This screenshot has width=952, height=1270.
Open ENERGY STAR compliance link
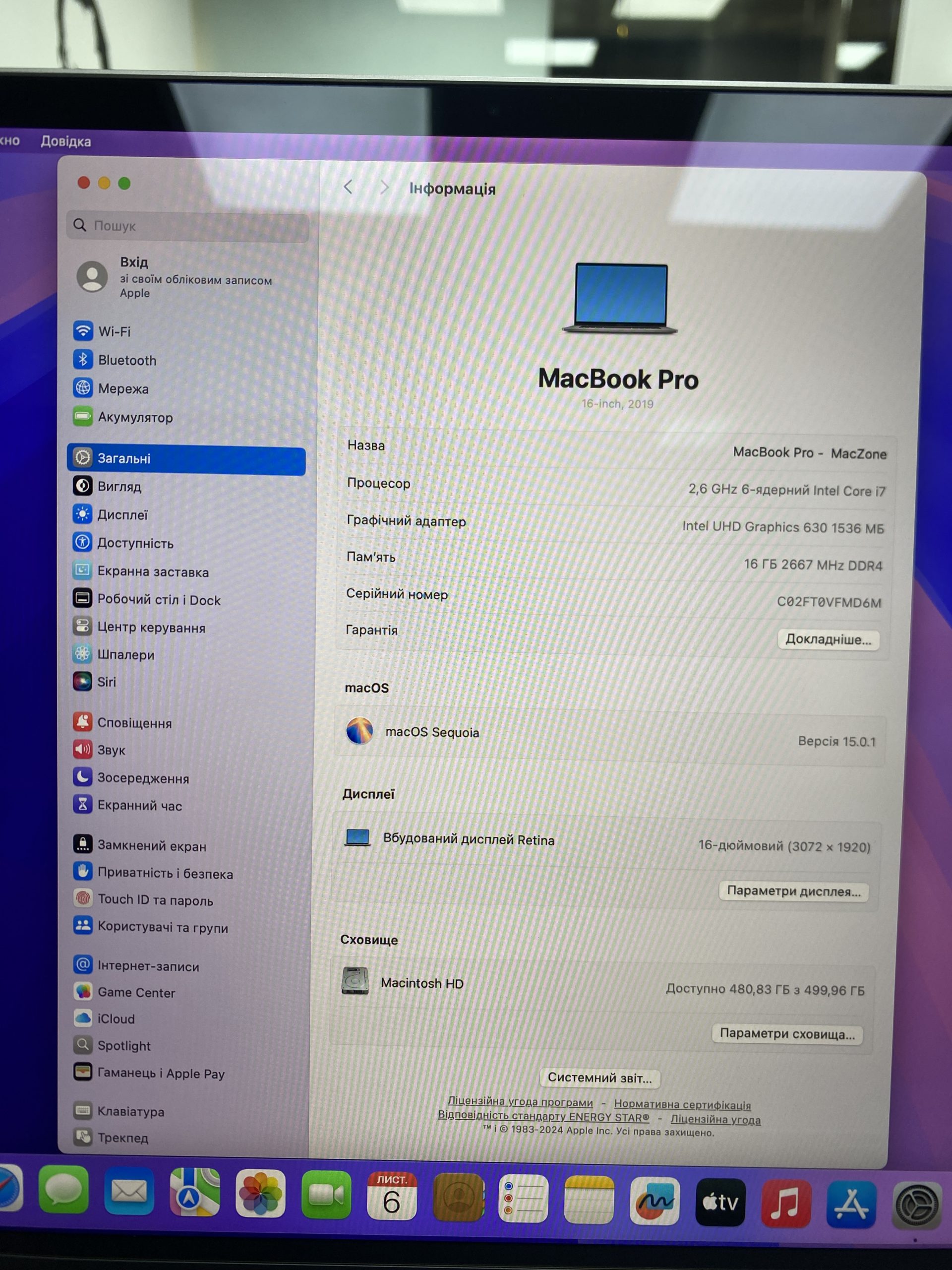(x=543, y=1116)
